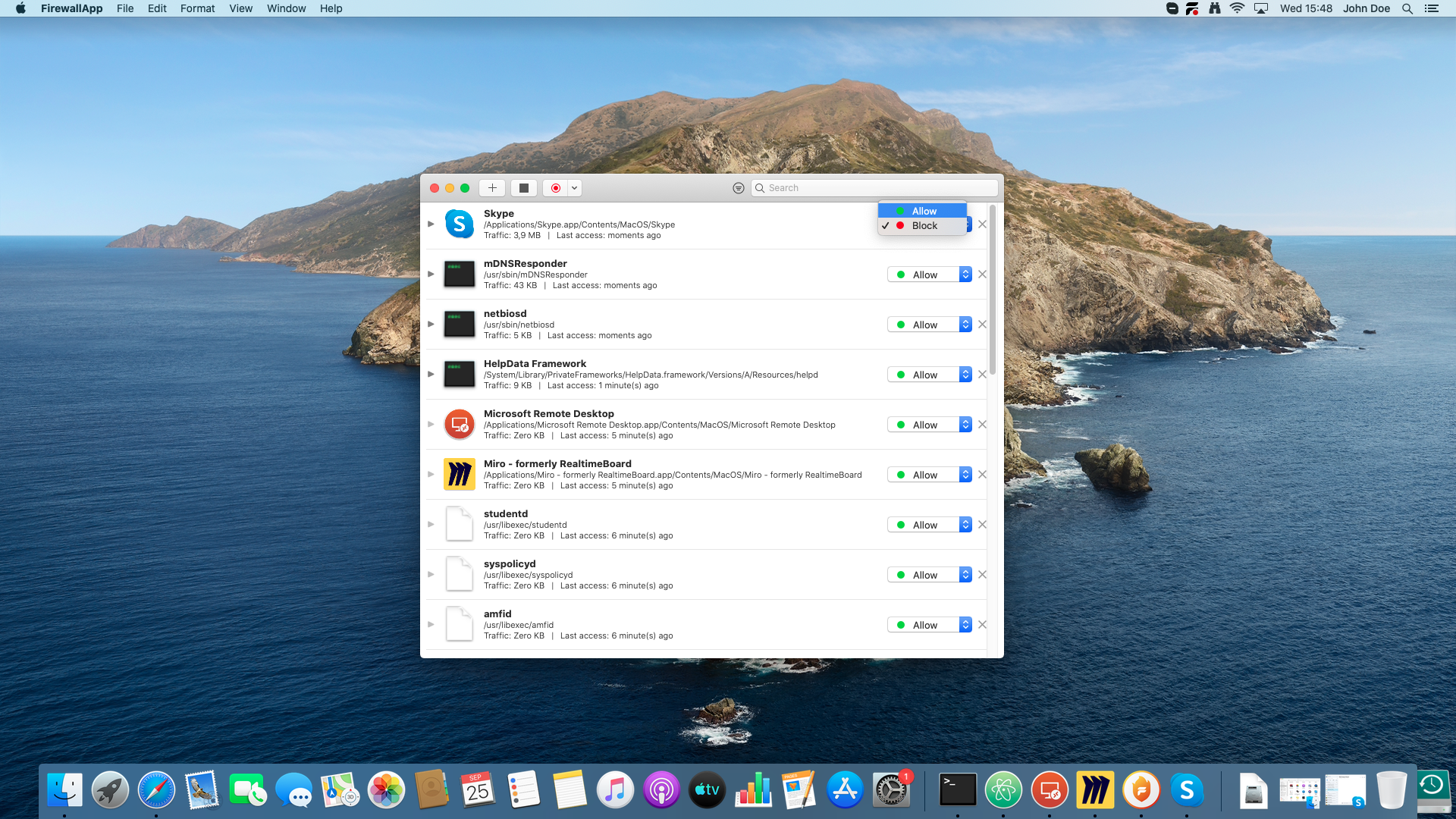The height and width of the screenshot is (819, 1456).
Task: Click the stop square toolbar icon
Action: pyautogui.click(x=523, y=187)
